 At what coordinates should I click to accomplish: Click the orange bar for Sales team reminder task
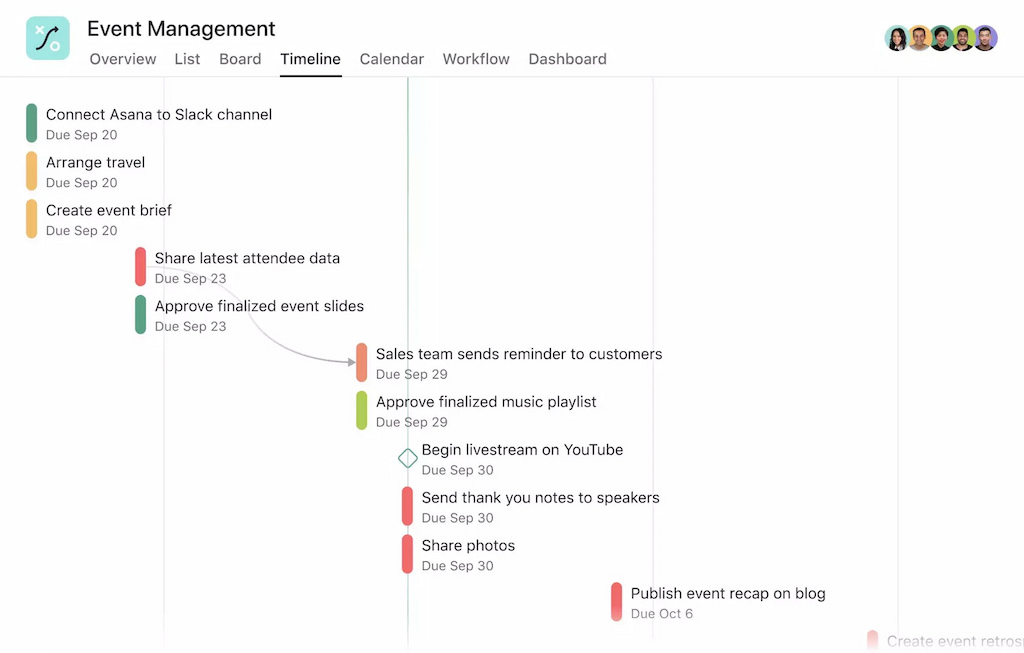click(361, 363)
